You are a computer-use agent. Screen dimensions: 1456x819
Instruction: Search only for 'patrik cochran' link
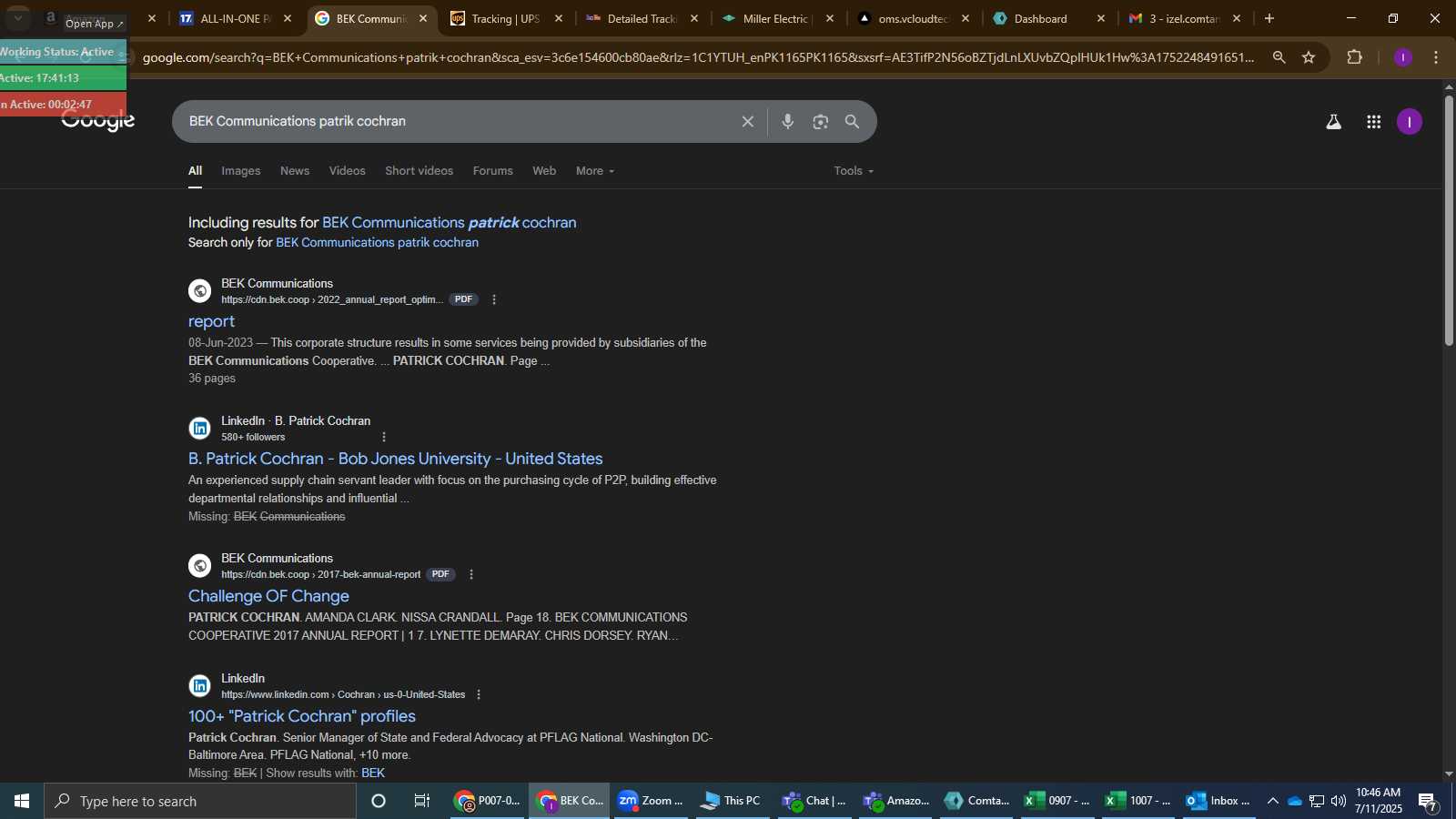377,243
